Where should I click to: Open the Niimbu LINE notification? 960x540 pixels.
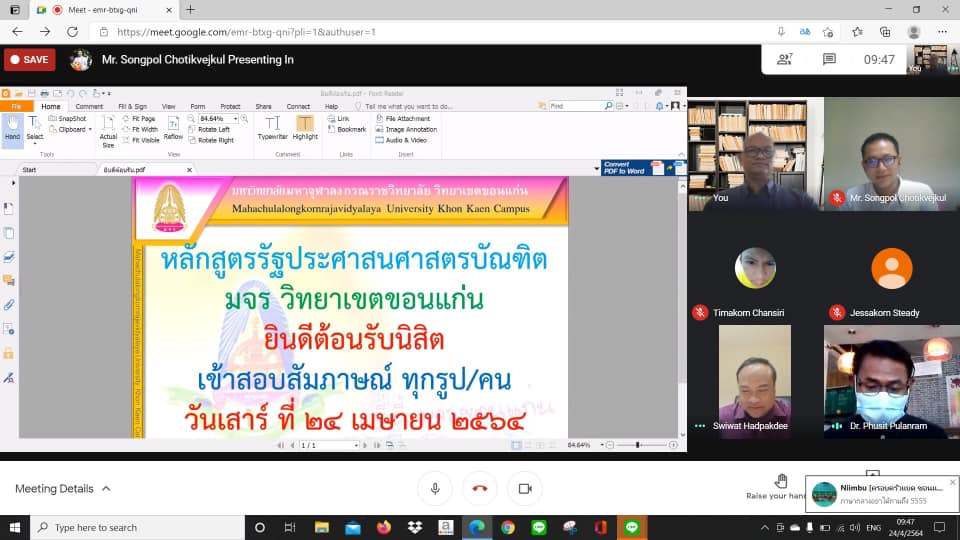pos(882,494)
